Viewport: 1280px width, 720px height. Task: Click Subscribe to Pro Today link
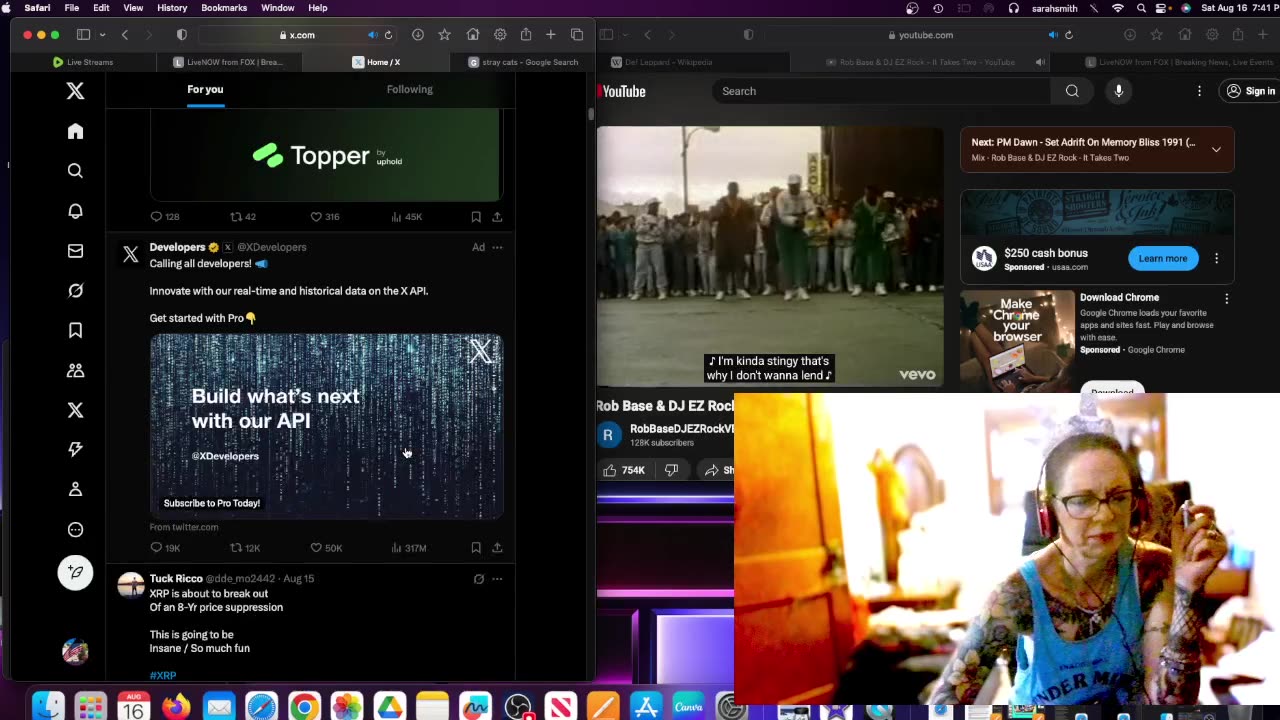pos(212,503)
